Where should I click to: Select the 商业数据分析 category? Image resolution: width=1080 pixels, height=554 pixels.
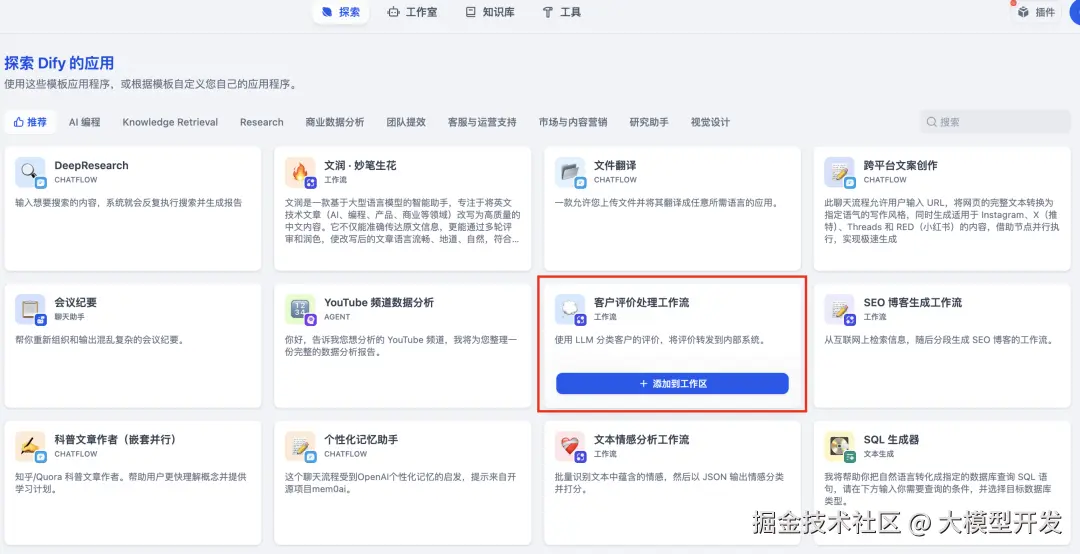coord(335,122)
